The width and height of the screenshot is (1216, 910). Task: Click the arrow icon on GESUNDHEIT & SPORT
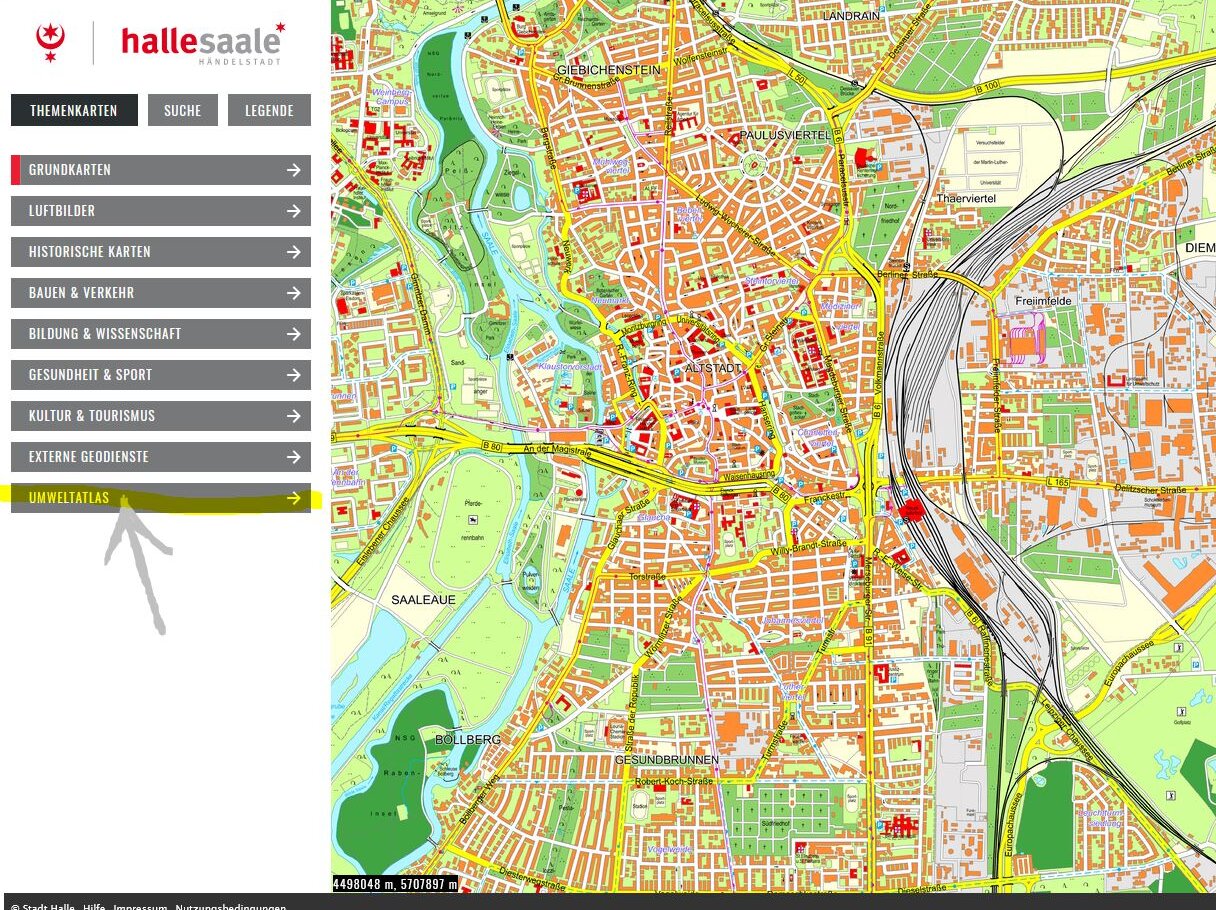pos(293,375)
